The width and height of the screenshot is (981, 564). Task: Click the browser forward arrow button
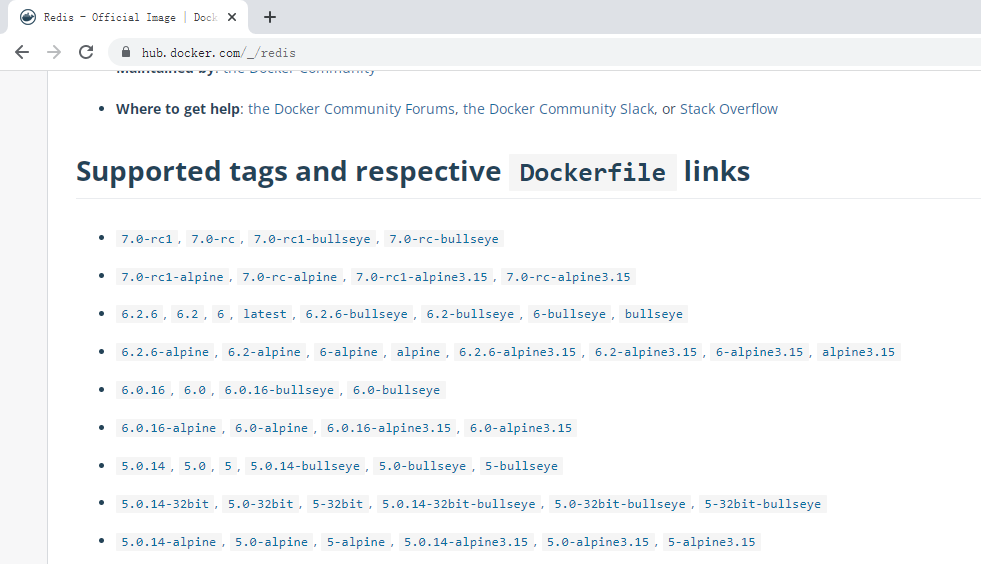click(x=54, y=52)
